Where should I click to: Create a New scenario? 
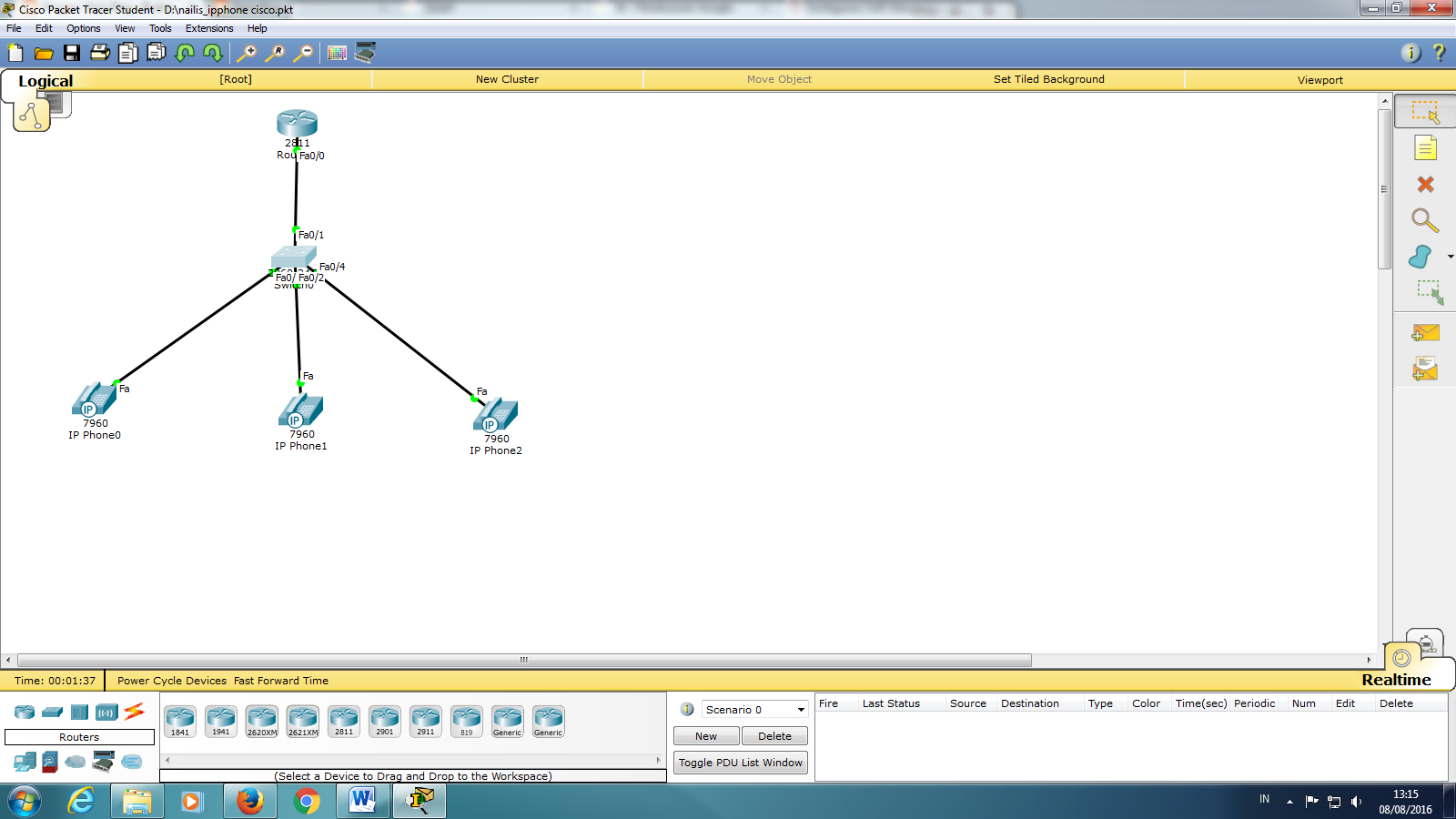tap(705, 735)
